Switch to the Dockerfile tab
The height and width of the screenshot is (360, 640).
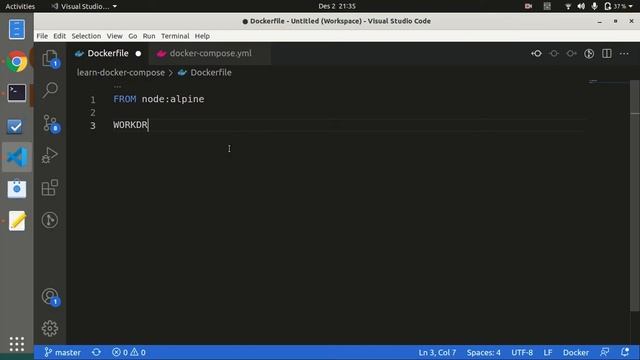tap(107, 53)
